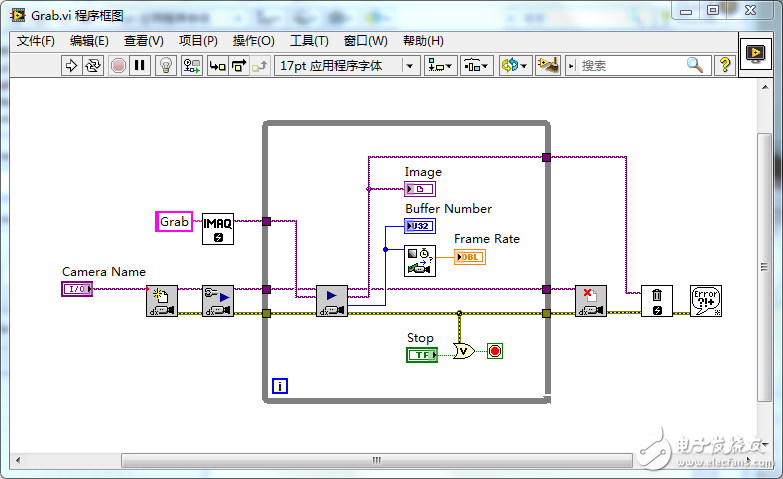Minimize the Grab.vi window
783x479 pixels.
click(x=686, y=10)
